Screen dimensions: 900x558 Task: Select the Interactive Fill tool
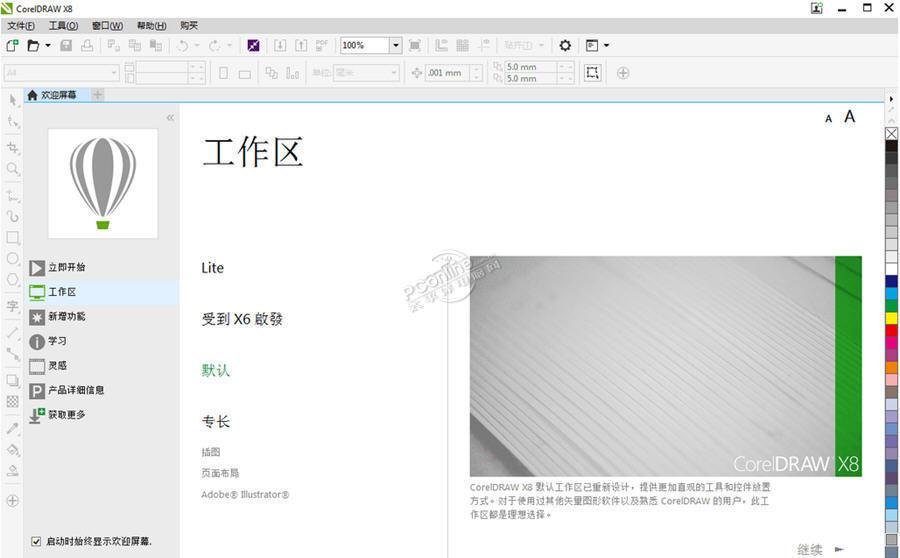pos(13,450)
